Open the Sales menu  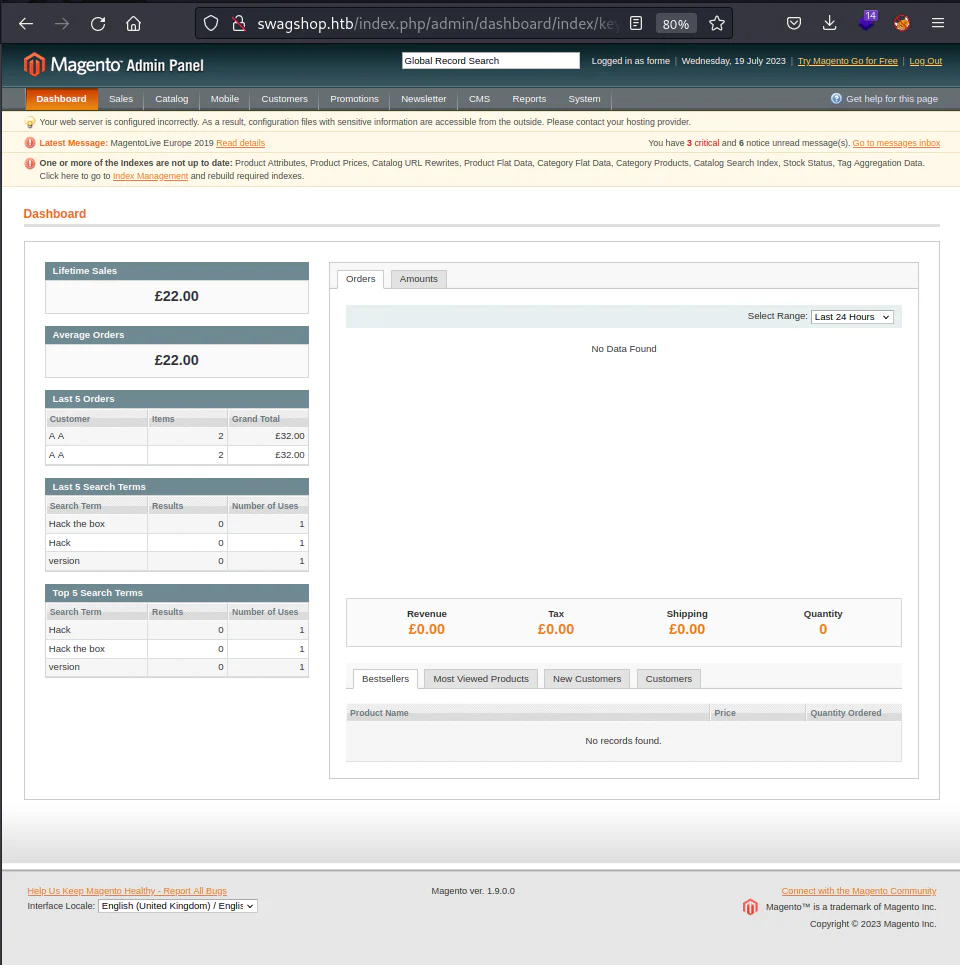tap(121, 98)
